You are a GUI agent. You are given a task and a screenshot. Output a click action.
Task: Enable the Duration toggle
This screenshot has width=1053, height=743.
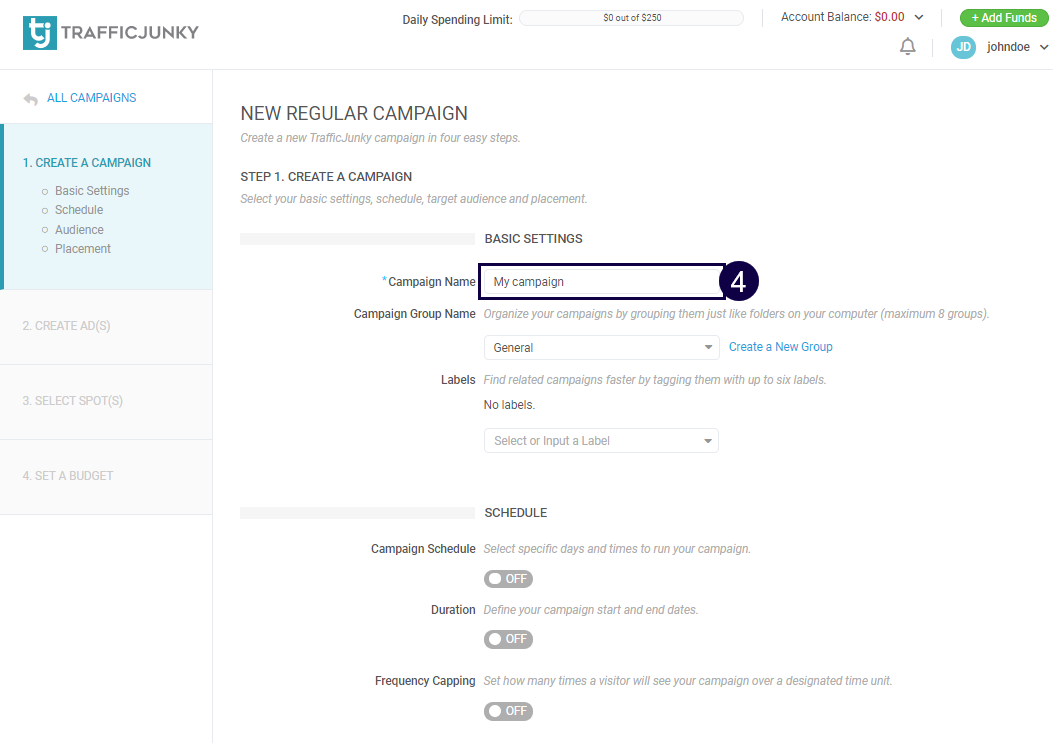[x=508, y=639]
